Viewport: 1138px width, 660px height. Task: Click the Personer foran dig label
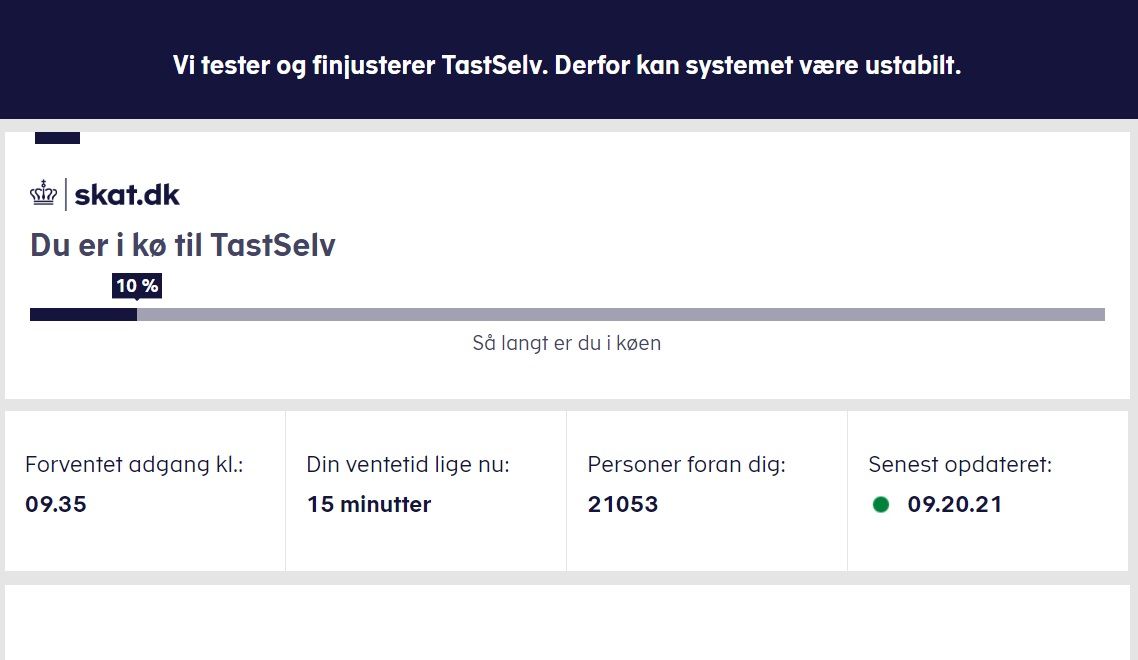(x=687, y=465)
